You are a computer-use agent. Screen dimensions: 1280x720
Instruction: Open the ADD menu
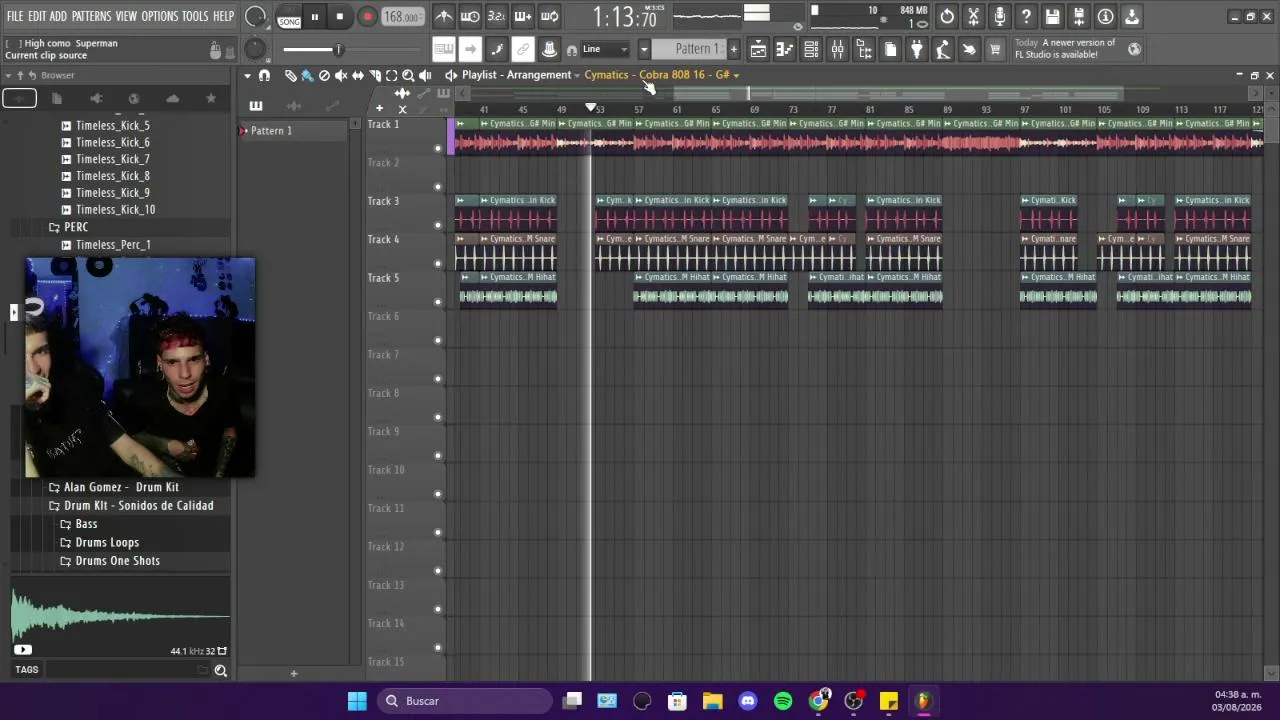(x=58, y=16)
